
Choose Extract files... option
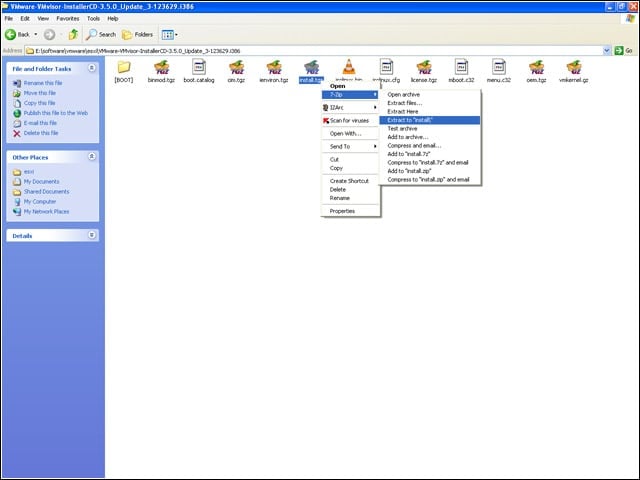430,103
